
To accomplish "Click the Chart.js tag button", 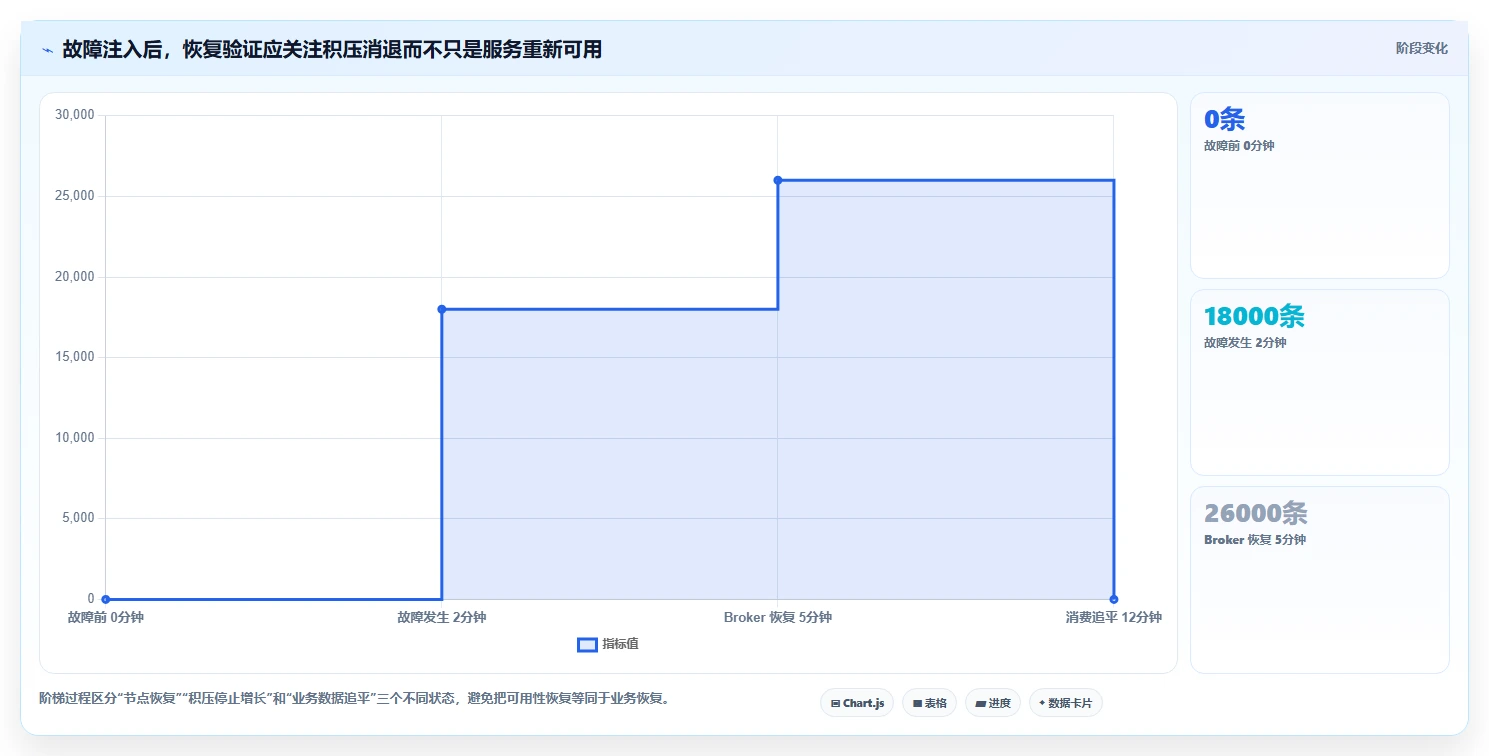I will (x=857, y=703).
